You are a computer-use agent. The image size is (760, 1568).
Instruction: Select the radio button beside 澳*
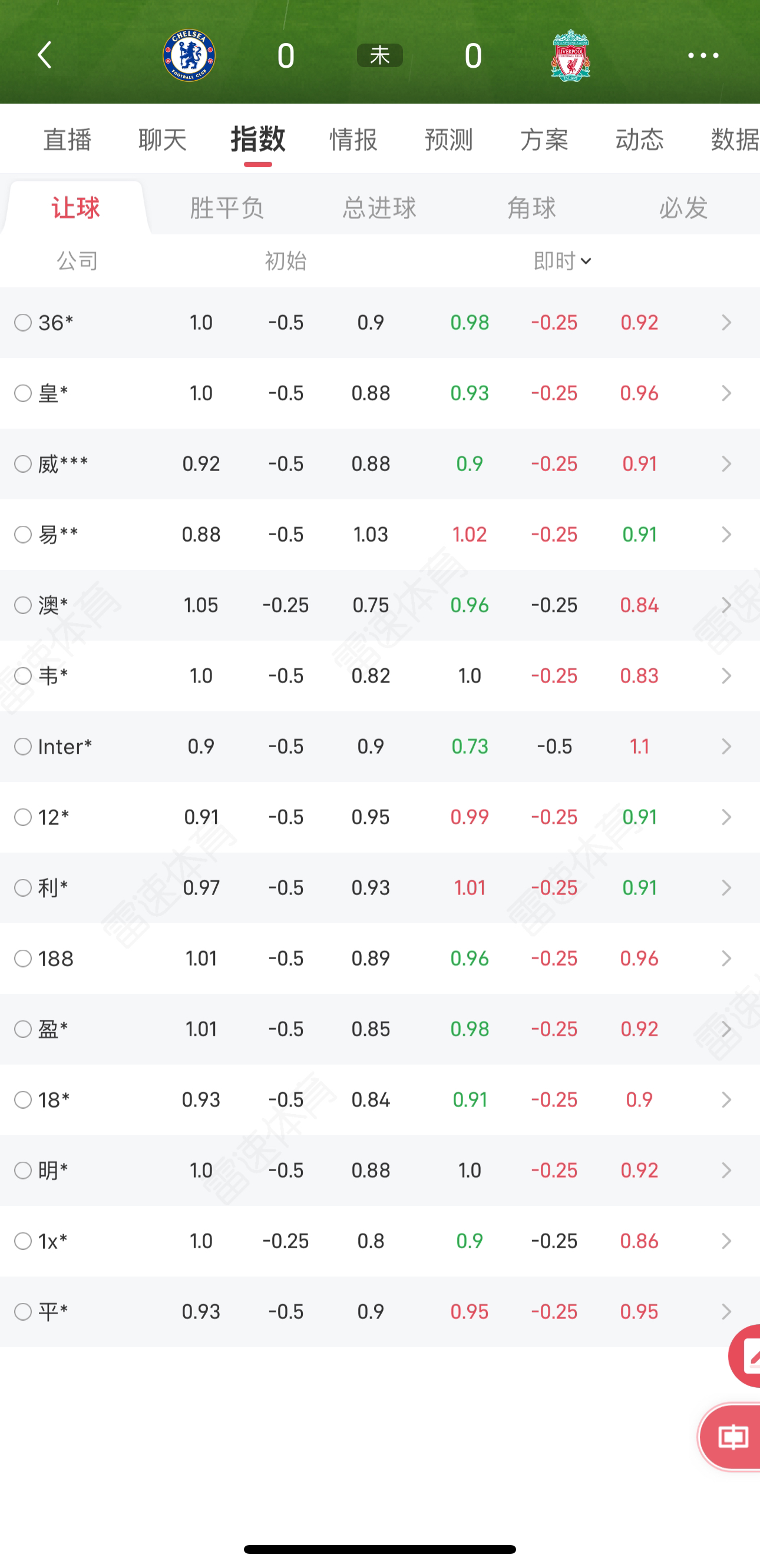pos(23,605)
